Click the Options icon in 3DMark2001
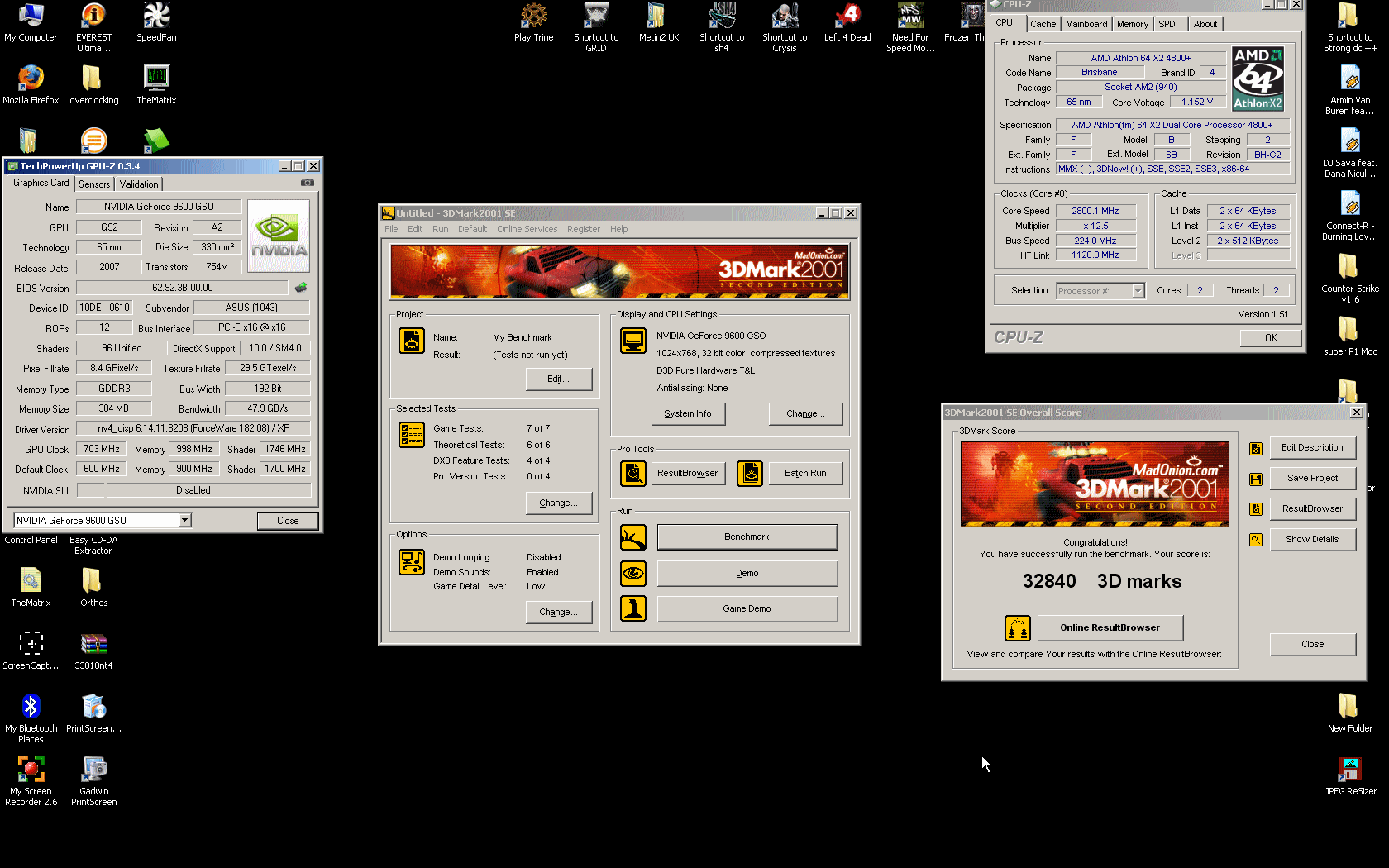1389x868 pixels. 412,562
